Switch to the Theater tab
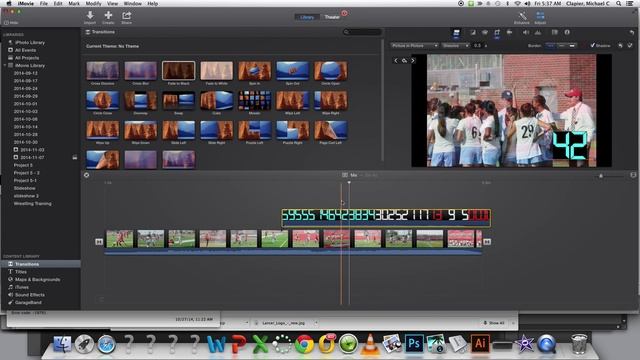 (331, 17)
